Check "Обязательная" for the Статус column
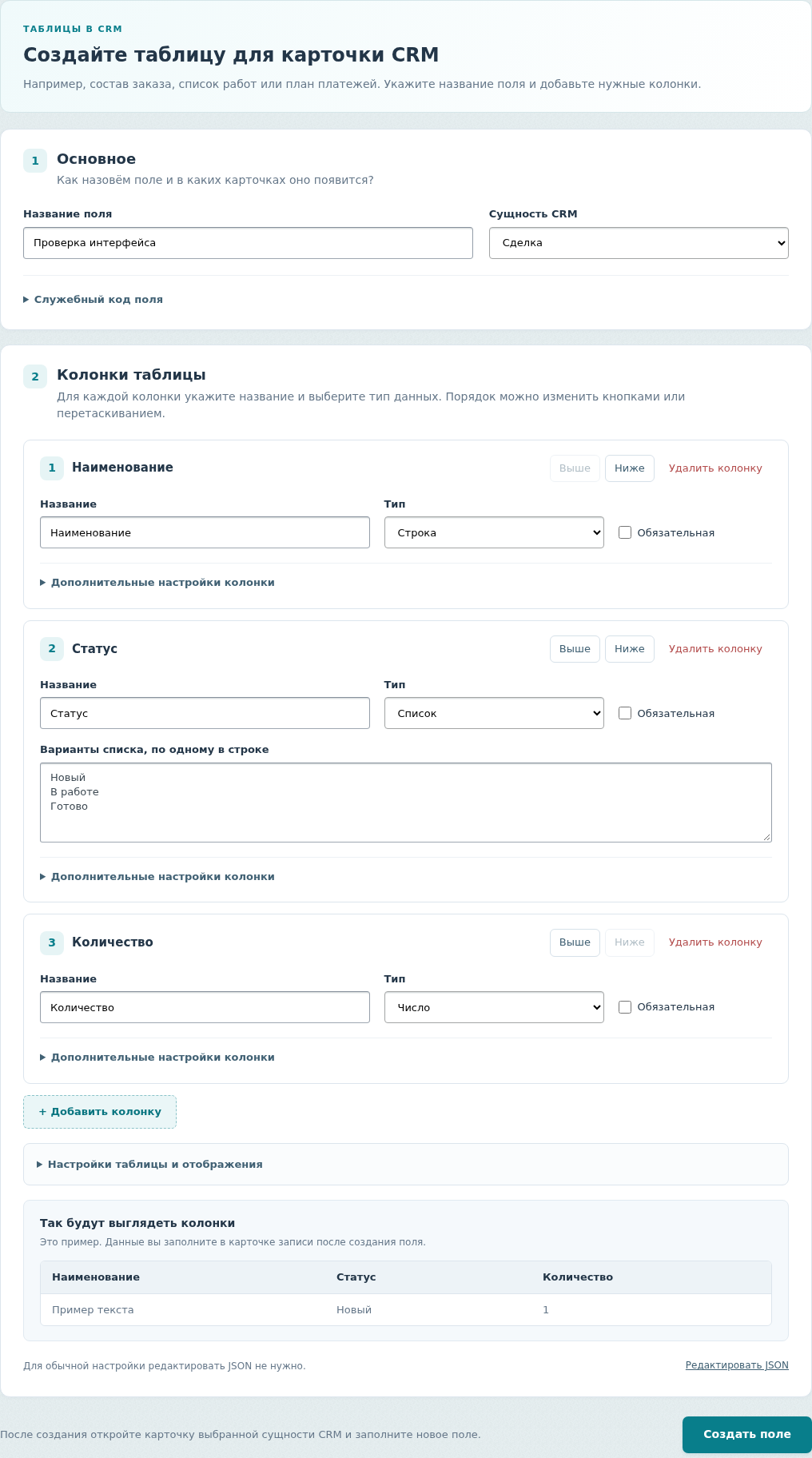 (625, 713)
